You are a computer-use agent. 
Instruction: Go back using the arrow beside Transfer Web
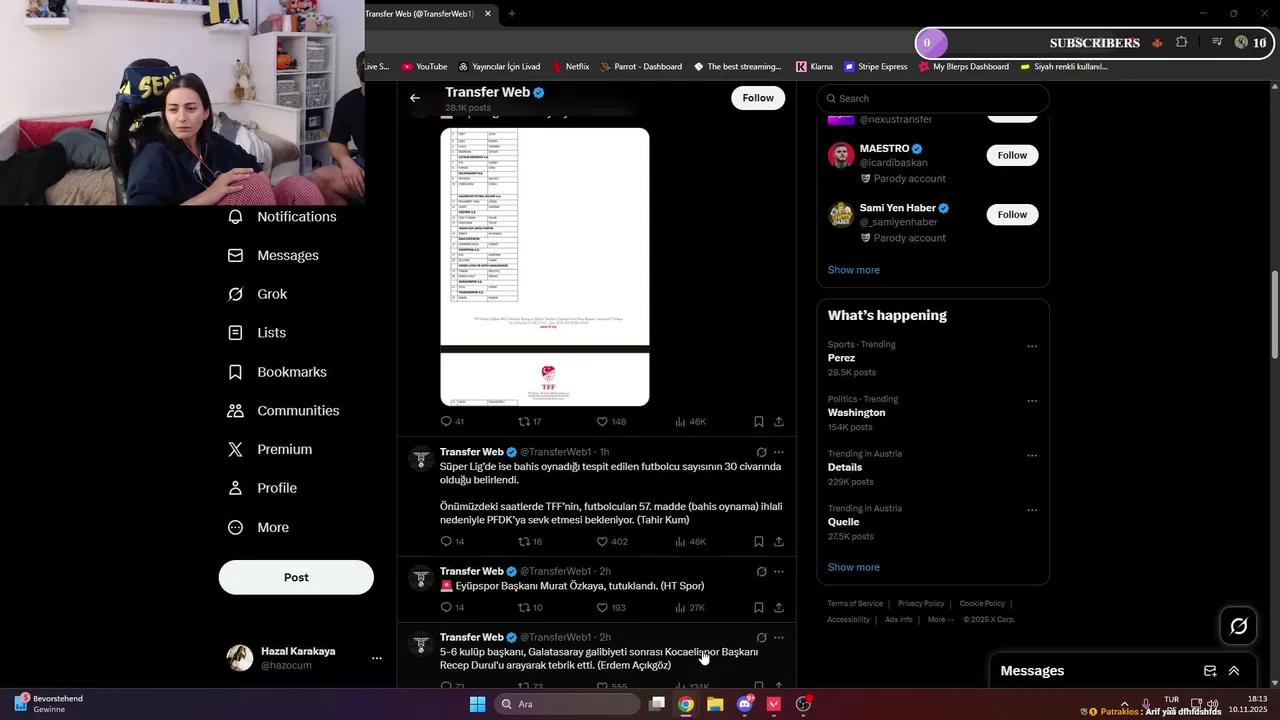[x=415, y=98]
